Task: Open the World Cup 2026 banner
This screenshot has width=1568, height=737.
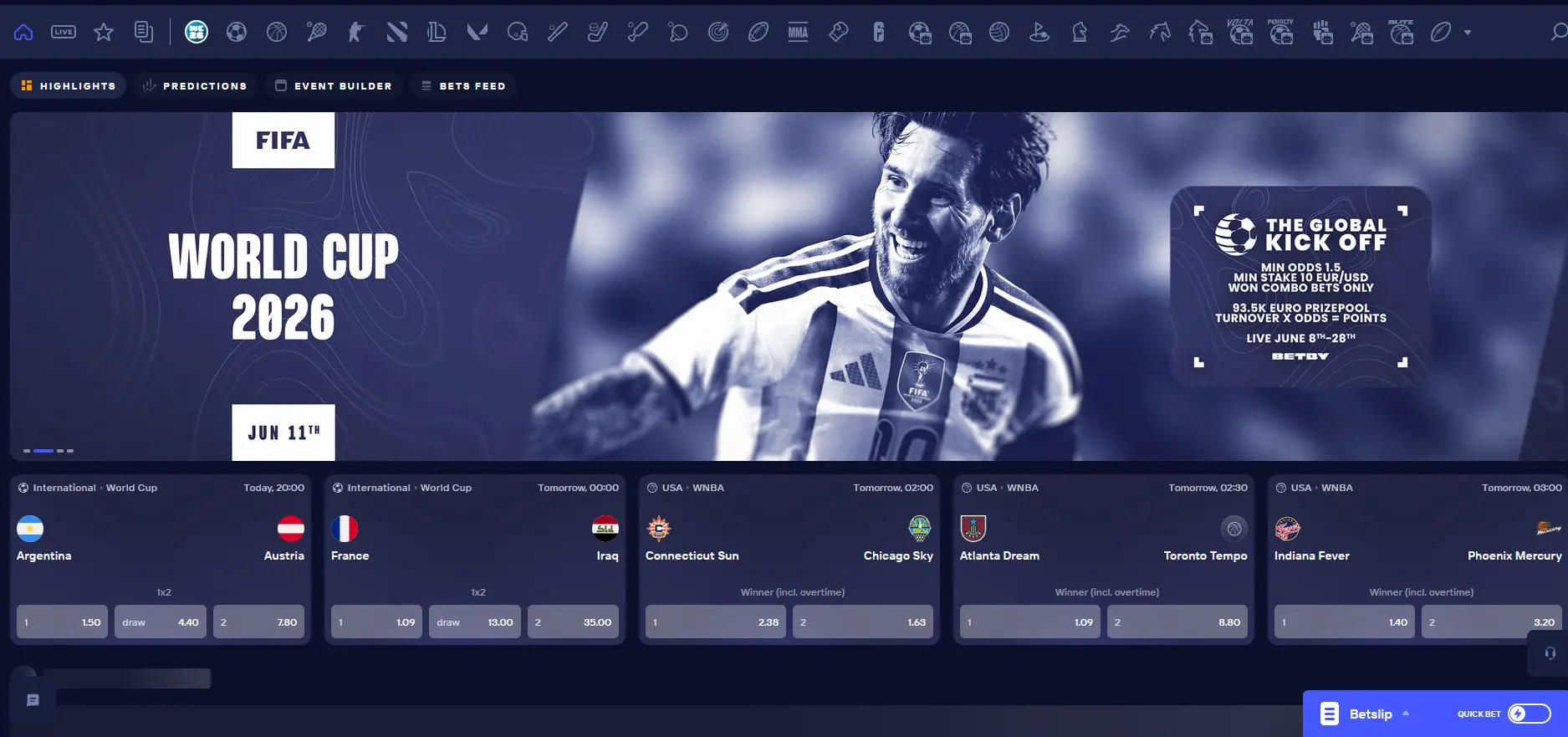Action: [789, 286]
